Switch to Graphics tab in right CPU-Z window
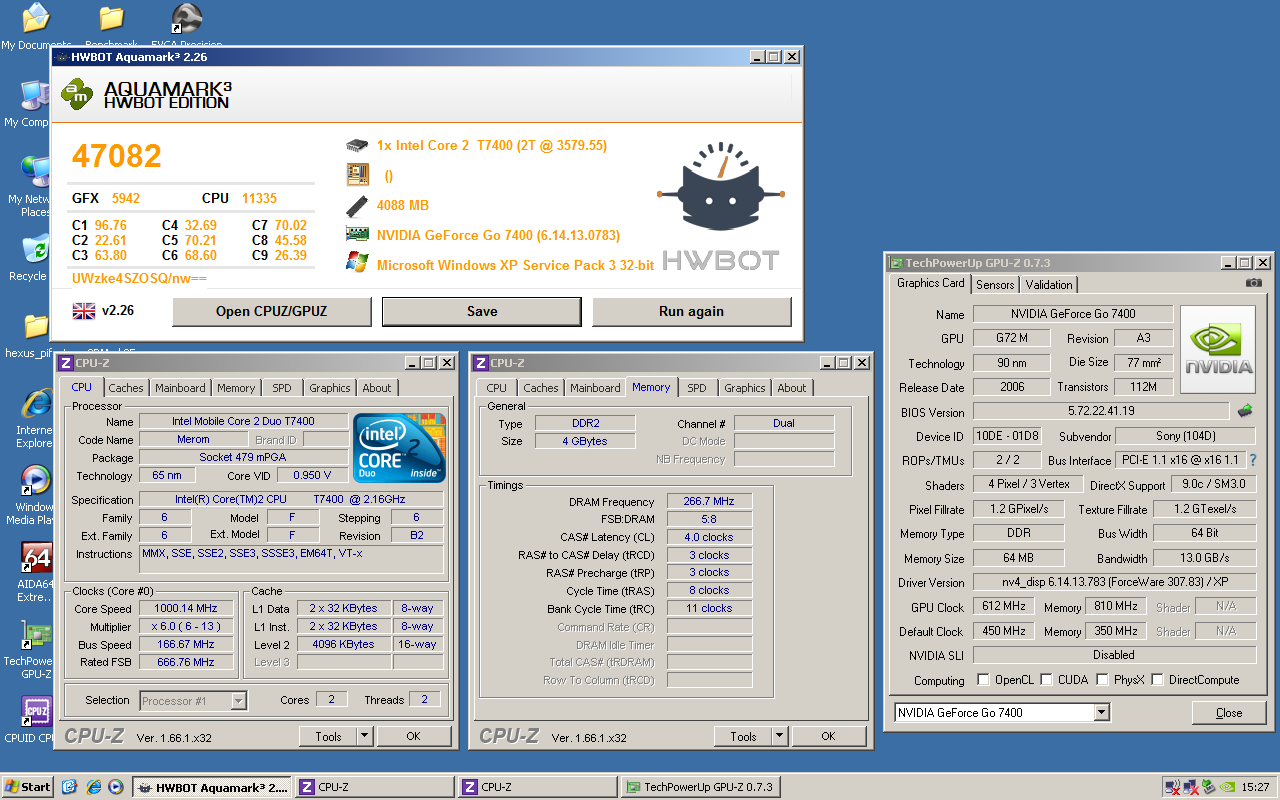Viewport: 1280px width, 800px height. [745, 388]
